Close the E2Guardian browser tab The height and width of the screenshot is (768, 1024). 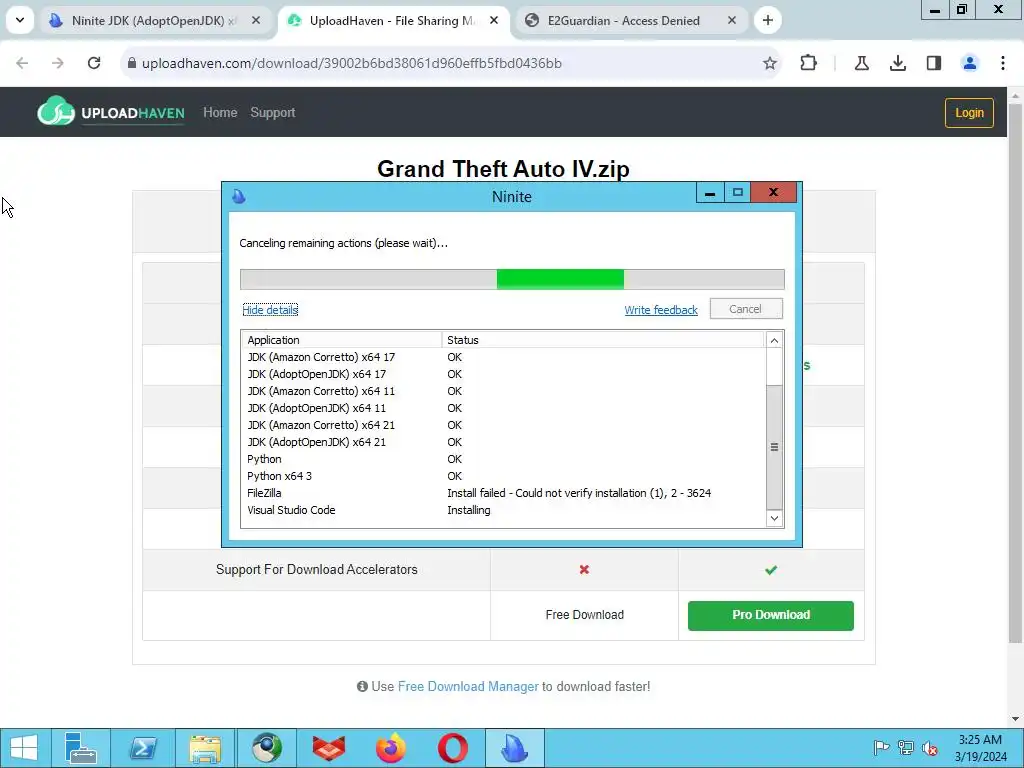[x=732, y=20]
